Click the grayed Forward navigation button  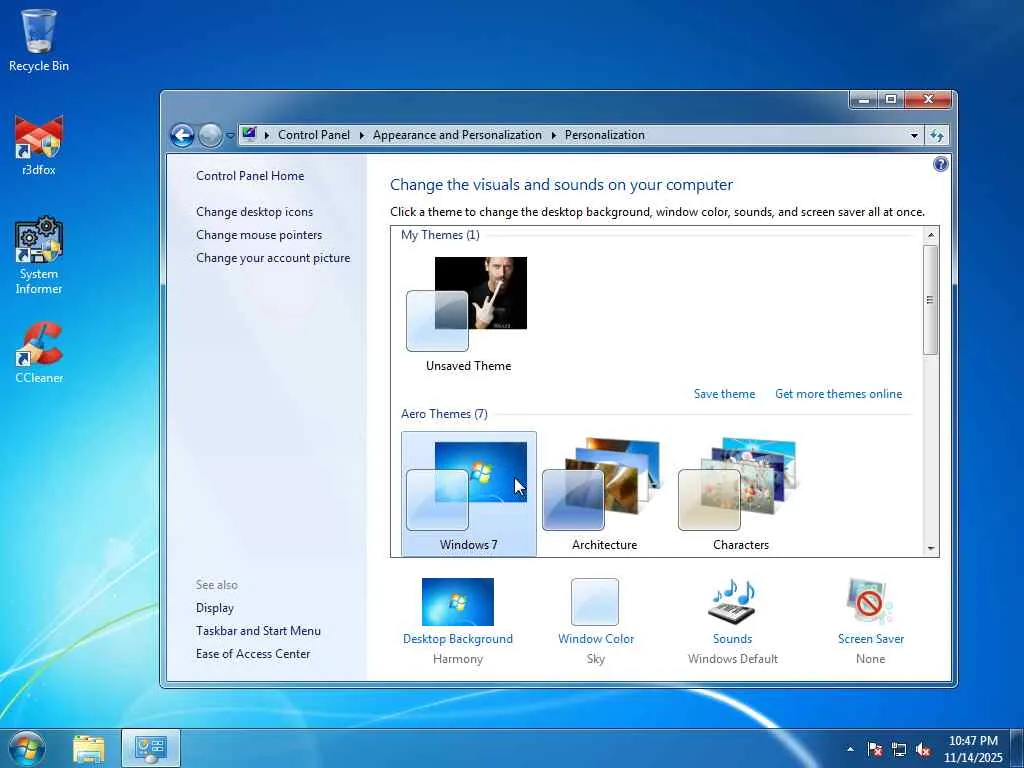click(210, 135)
